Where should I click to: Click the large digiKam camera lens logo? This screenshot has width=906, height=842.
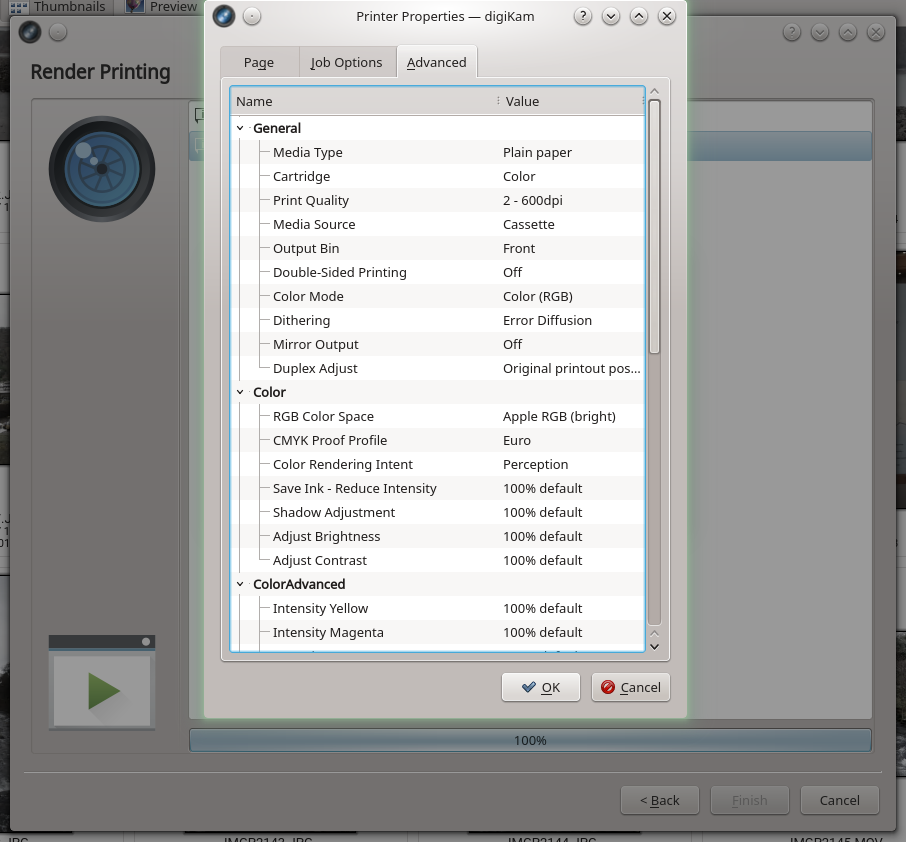[x=102, y=168]
